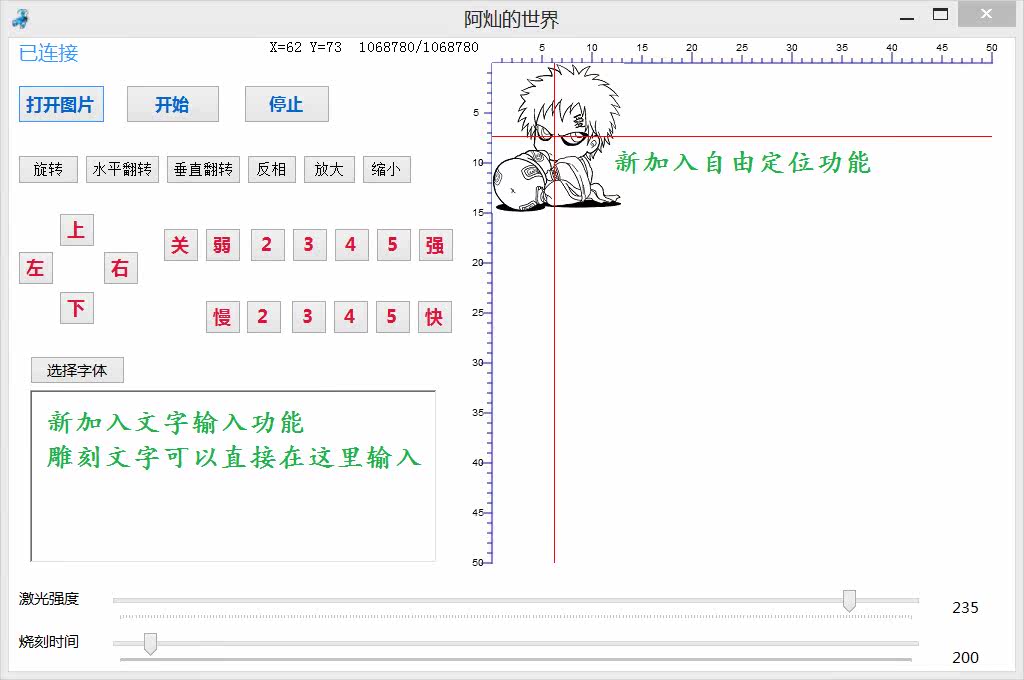Open the 选择字体 font chooser

[x=77, y=370]
